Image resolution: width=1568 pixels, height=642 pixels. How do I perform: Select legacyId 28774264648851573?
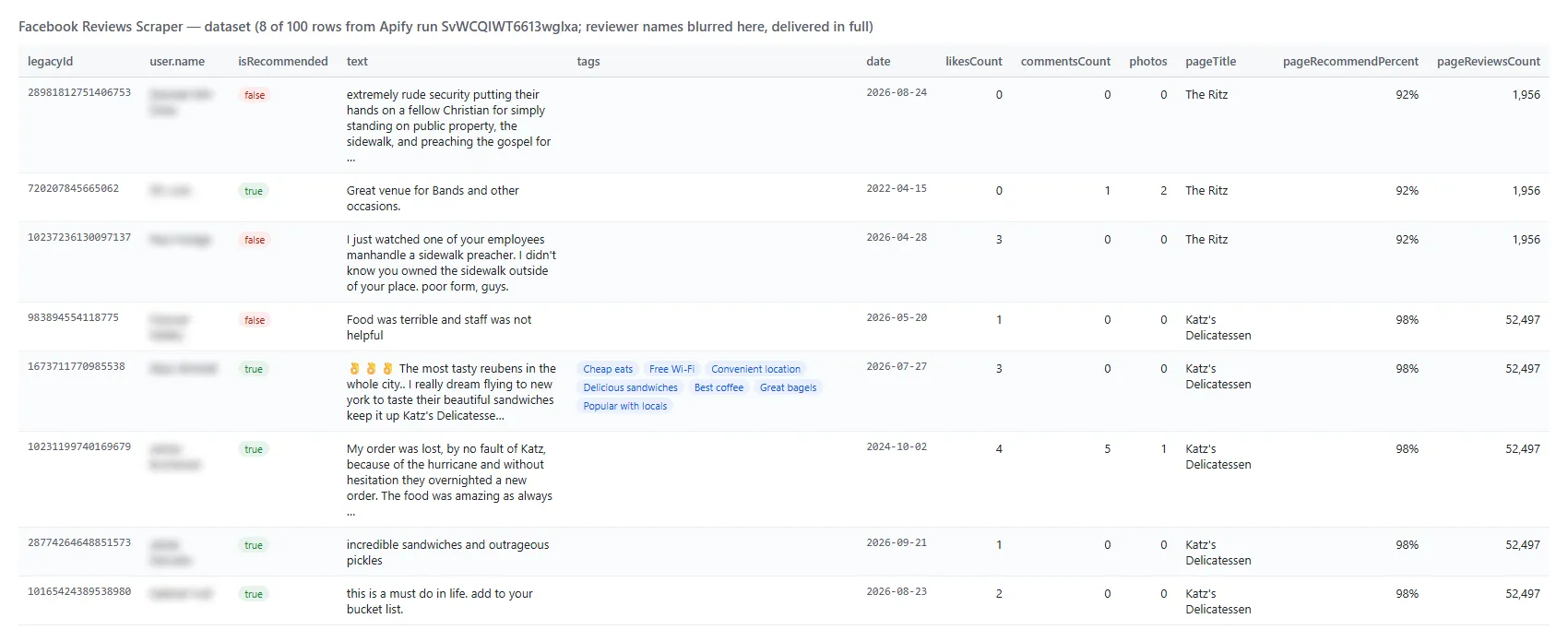79,543
